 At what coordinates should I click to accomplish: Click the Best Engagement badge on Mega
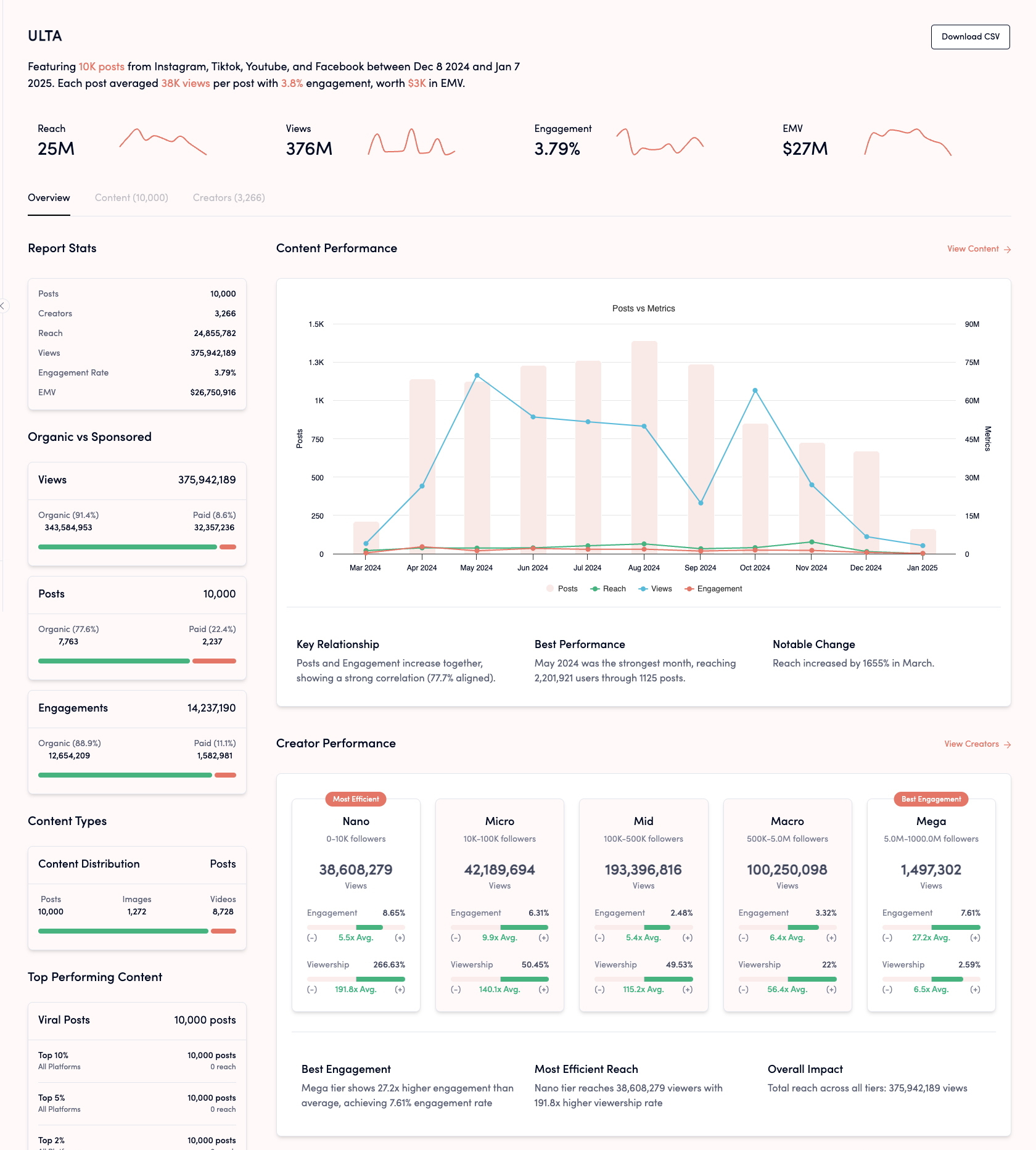point(931,799)
